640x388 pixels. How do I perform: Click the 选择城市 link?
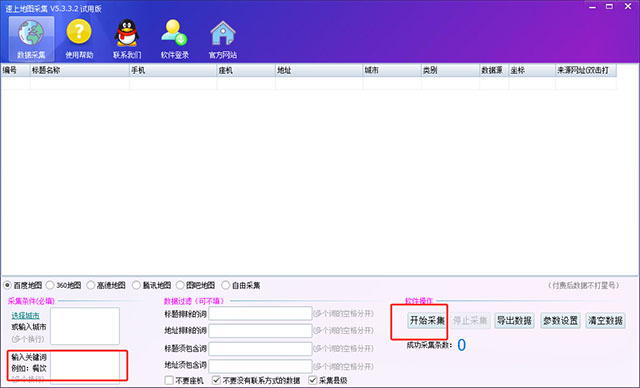[x=25, y=315]
